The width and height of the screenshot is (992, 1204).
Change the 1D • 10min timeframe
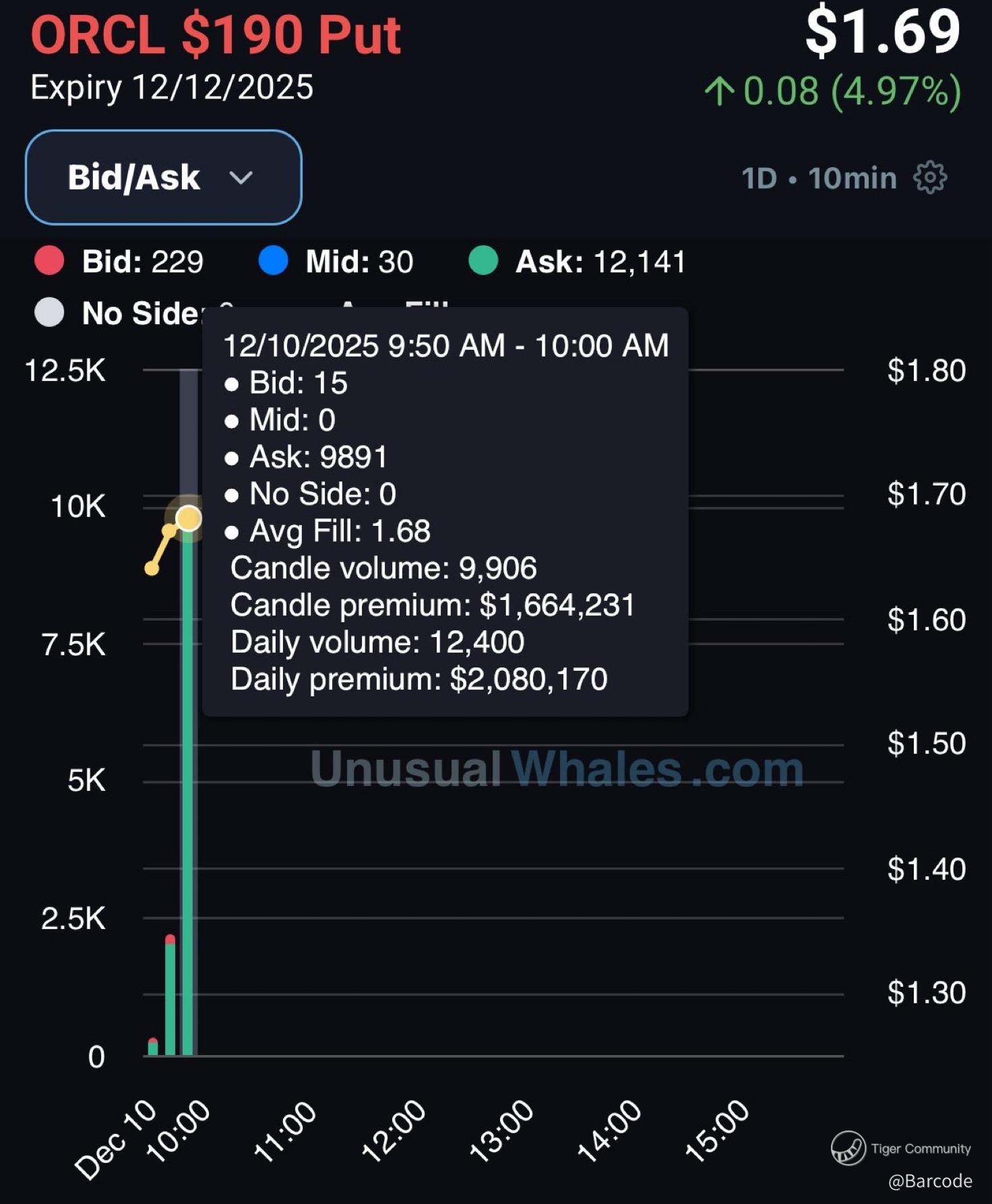coord(819,179)
